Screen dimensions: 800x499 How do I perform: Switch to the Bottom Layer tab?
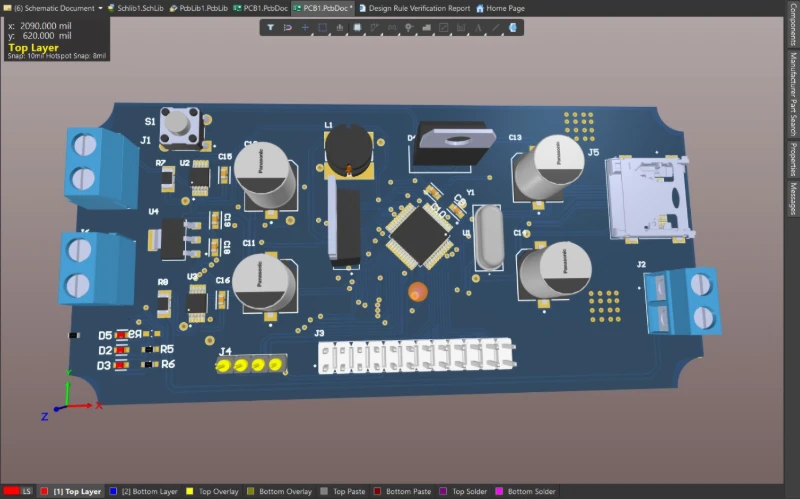(148, 491)
